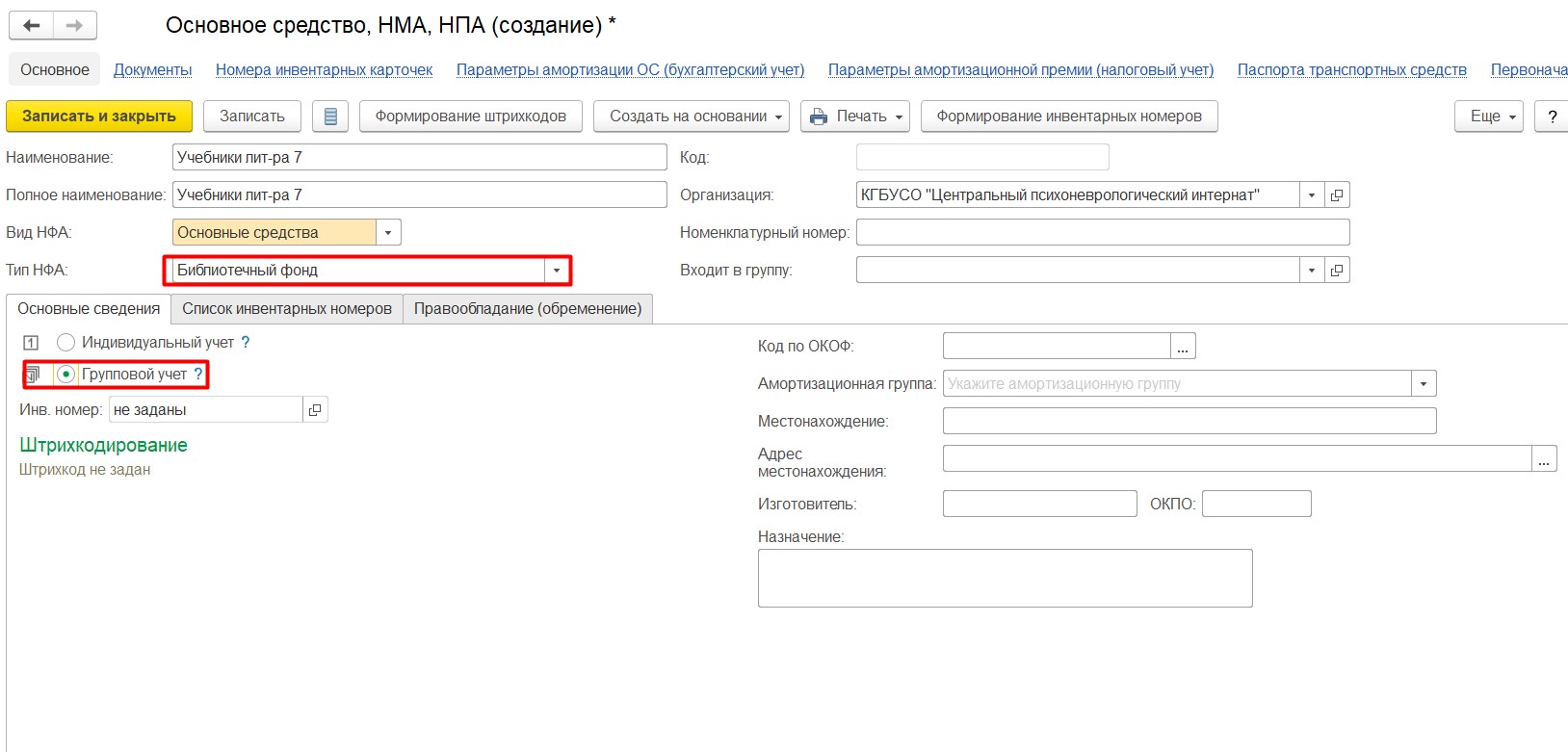Click the Формирование штрихкодов button

[471, 117]
